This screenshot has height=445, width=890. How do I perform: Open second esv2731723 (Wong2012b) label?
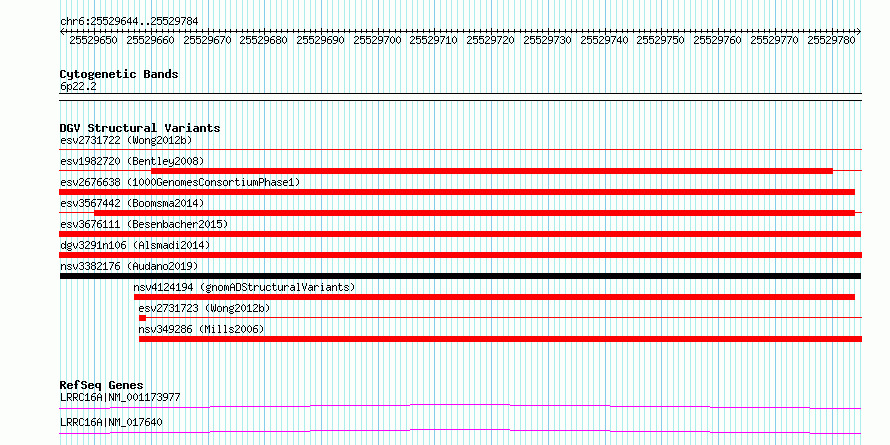(204, 308)
